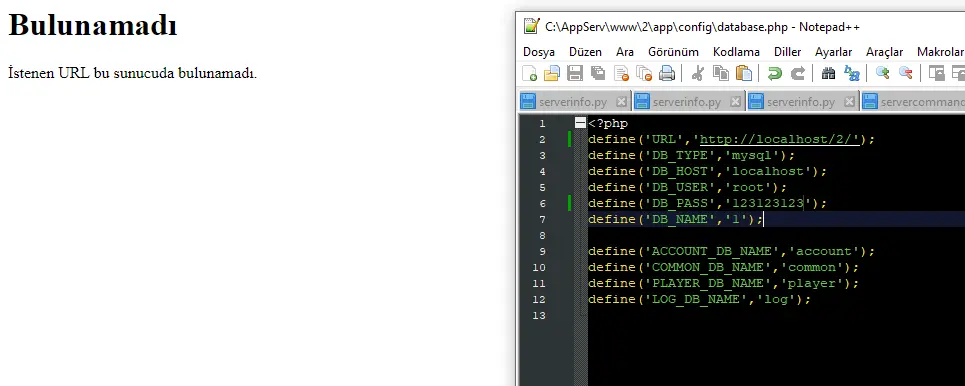
Task: Open the Görünüm menu
Action: 673,52
